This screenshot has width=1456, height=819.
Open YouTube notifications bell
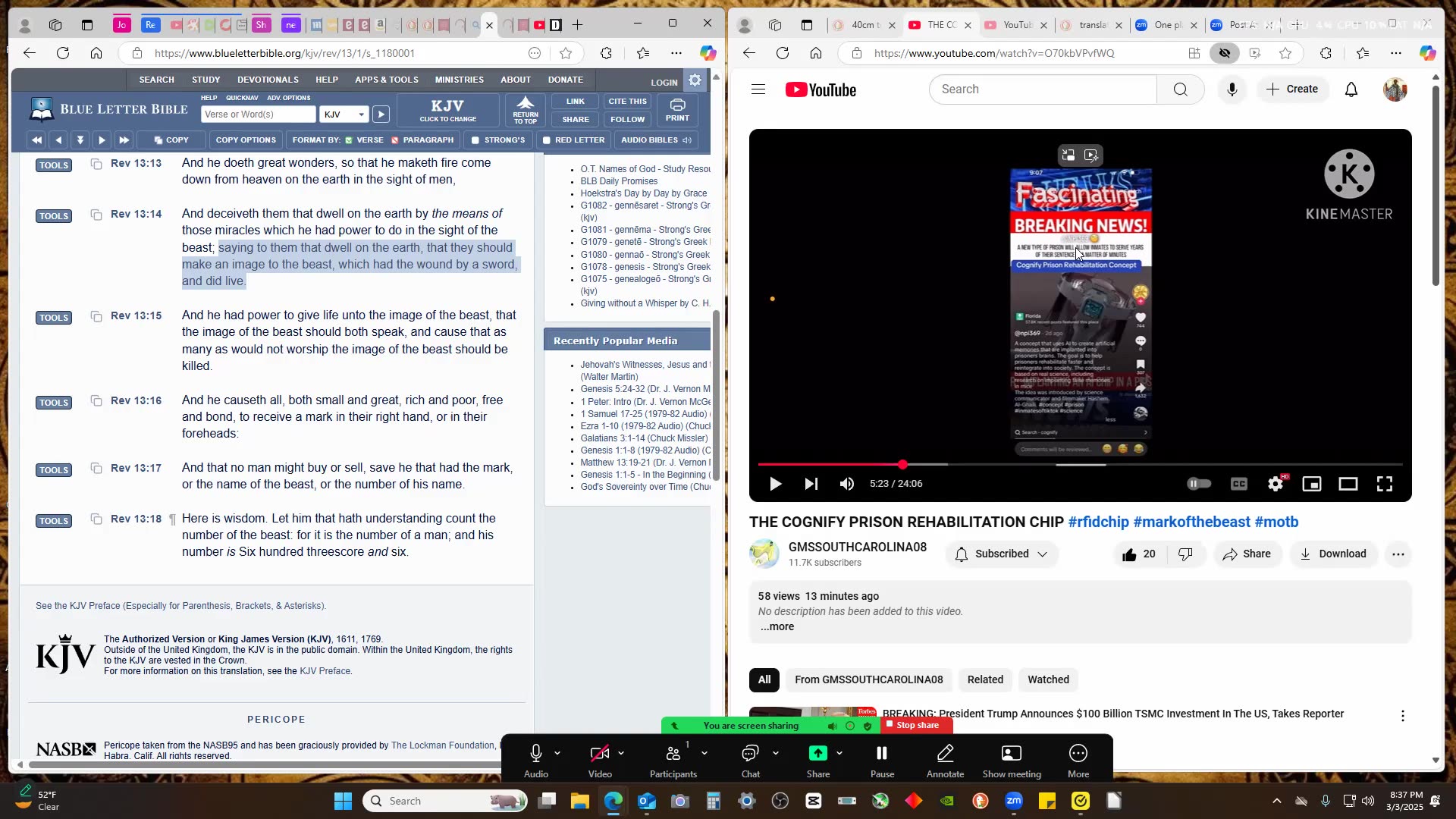(x=1351, y=89)
